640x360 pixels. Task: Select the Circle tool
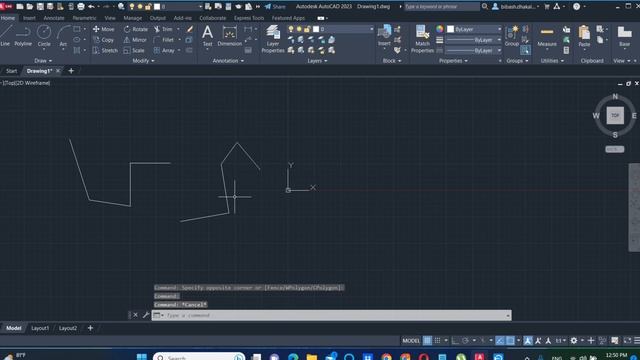tap(44, 35)
